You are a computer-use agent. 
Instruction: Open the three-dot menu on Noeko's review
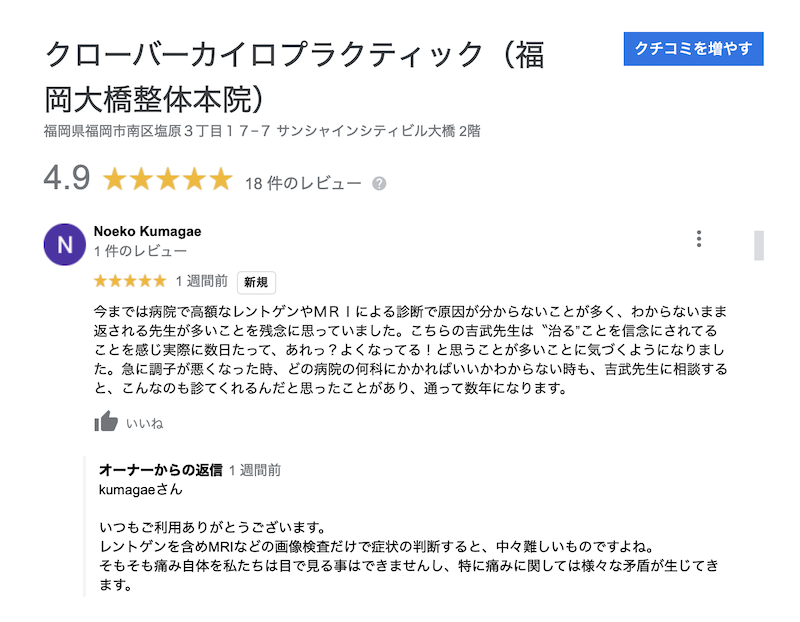click(x=699, y=239)
